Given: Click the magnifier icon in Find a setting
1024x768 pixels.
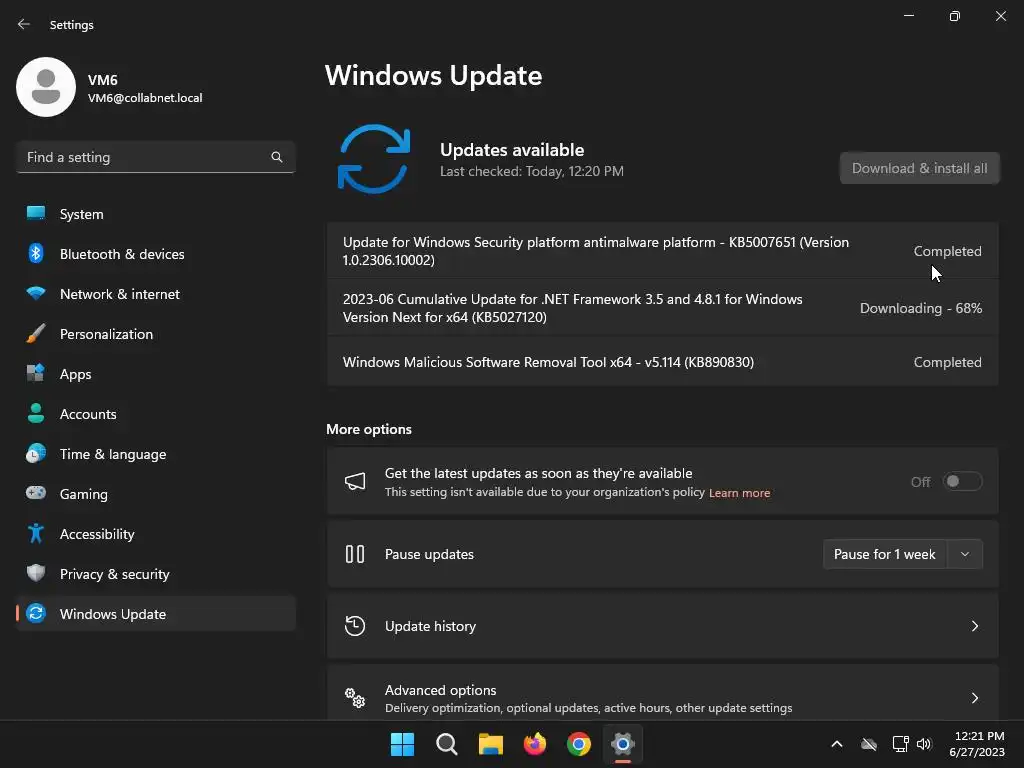Looking at the screenshot, I should point(277,157).
